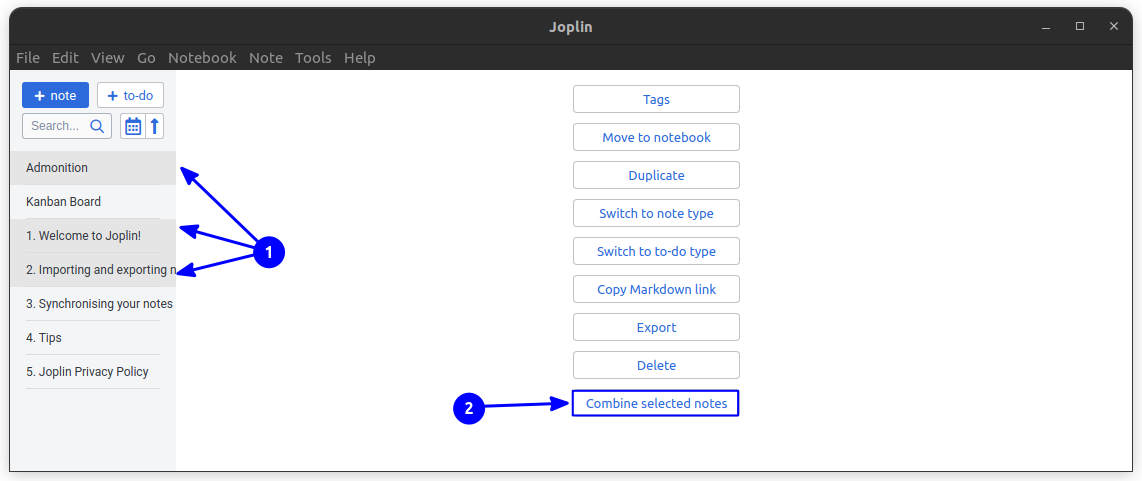
Task: Open the File menu
Action: (x=28, y=58)
